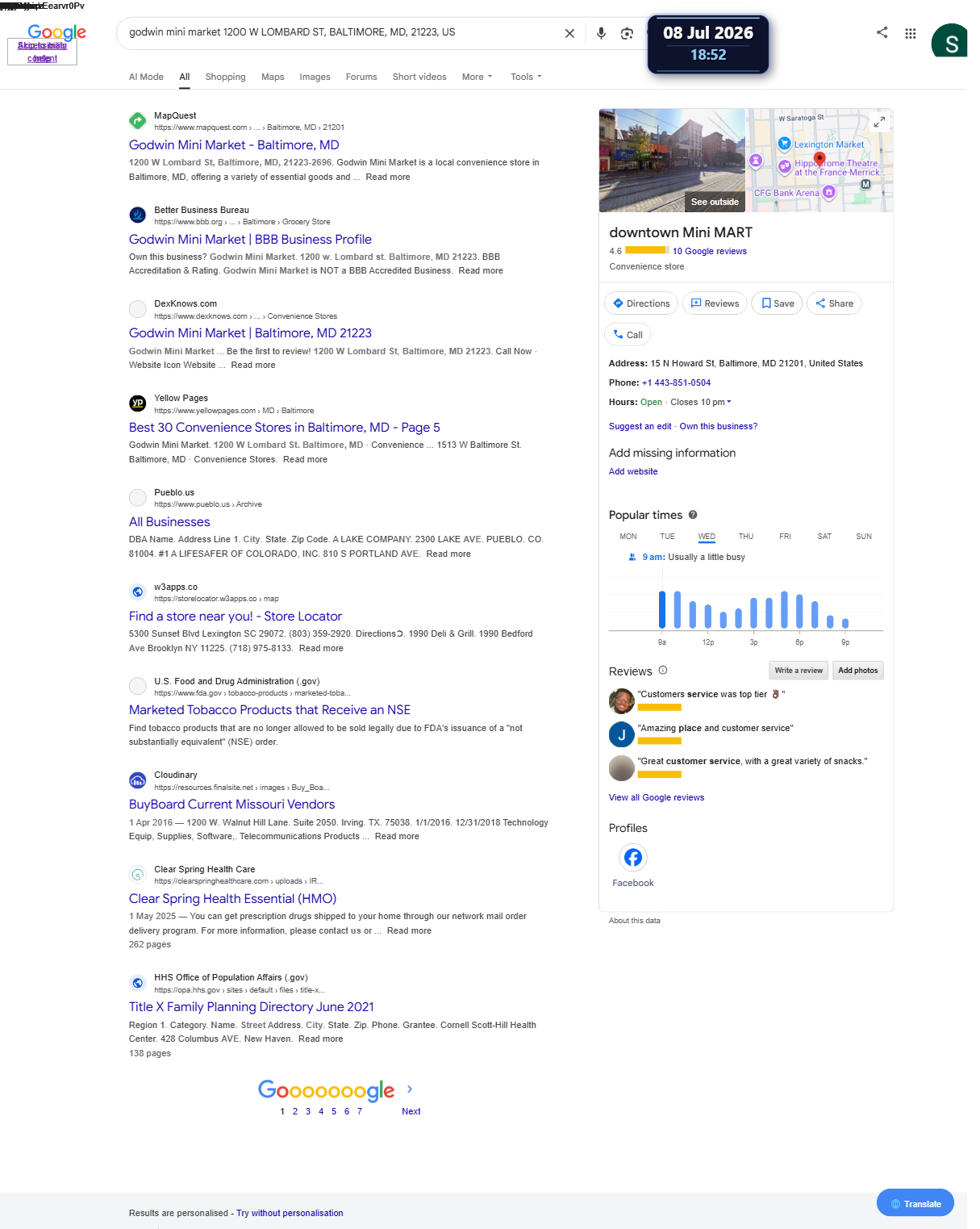
Task: Click phone number +1 443-851-0504
Action: click(x=676, y=382)
